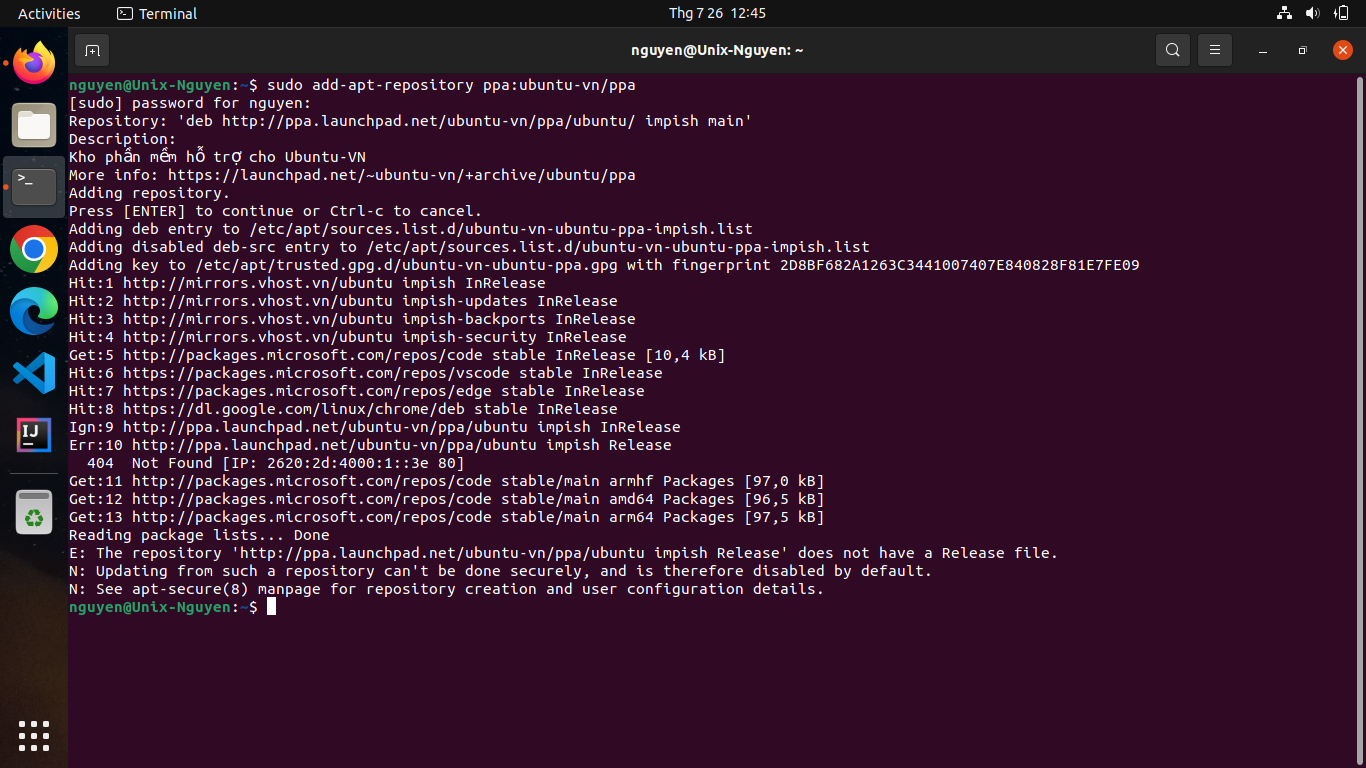This screenshot has height=768, width=1366.
Task: Open the clock and calendar panel
Action: coord(717,13)
